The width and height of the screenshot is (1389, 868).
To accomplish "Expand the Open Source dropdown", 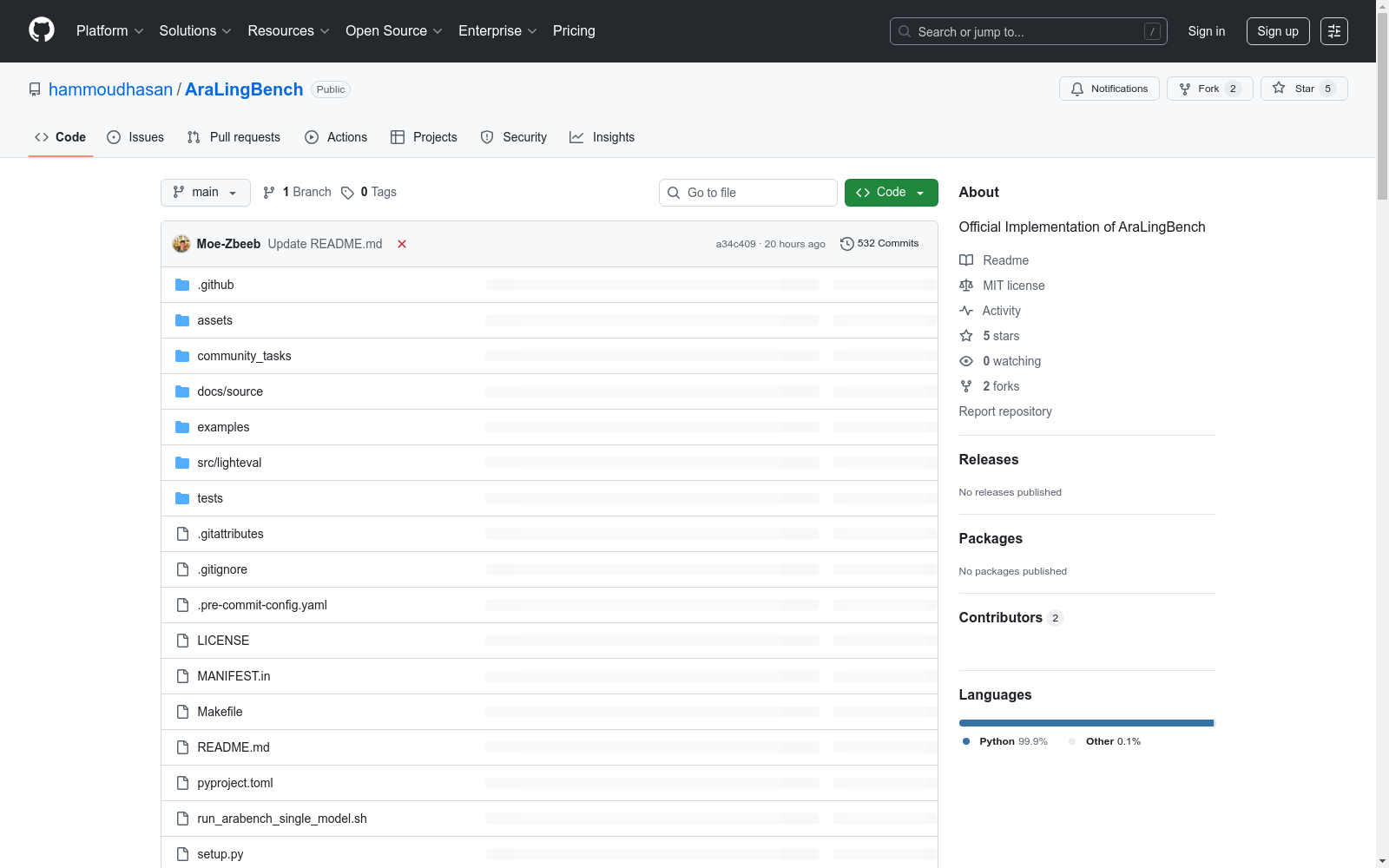I will [x=394, y=31].
